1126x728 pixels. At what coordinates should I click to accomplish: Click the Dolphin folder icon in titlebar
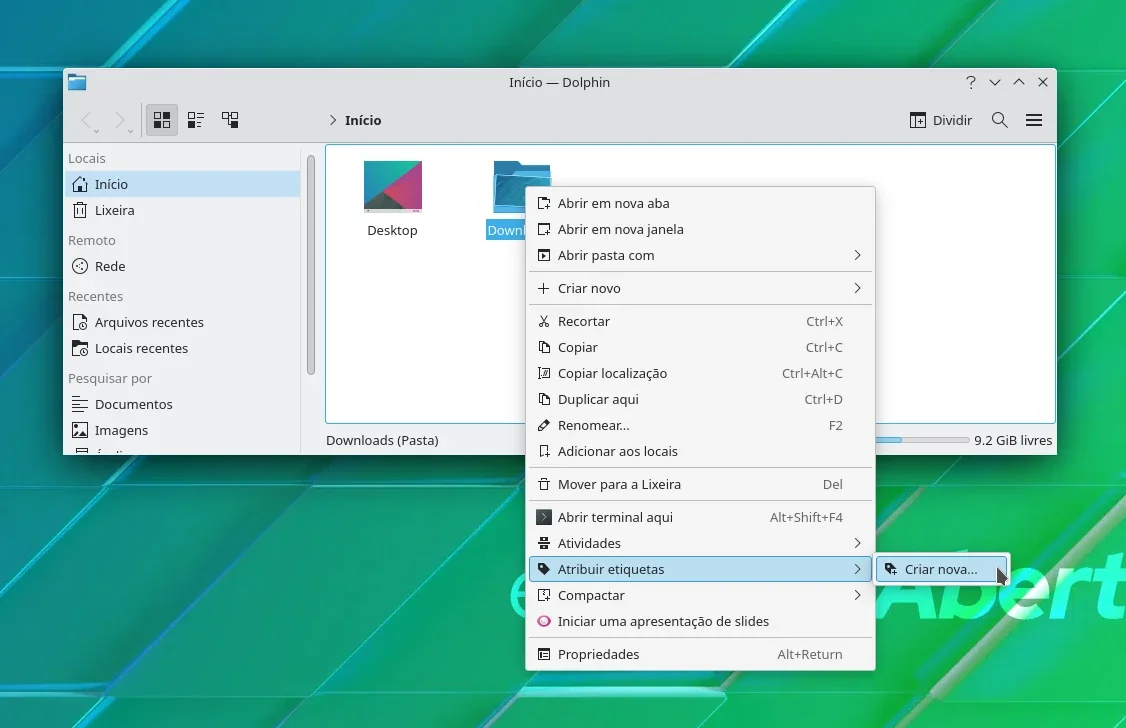coord(77,83)
